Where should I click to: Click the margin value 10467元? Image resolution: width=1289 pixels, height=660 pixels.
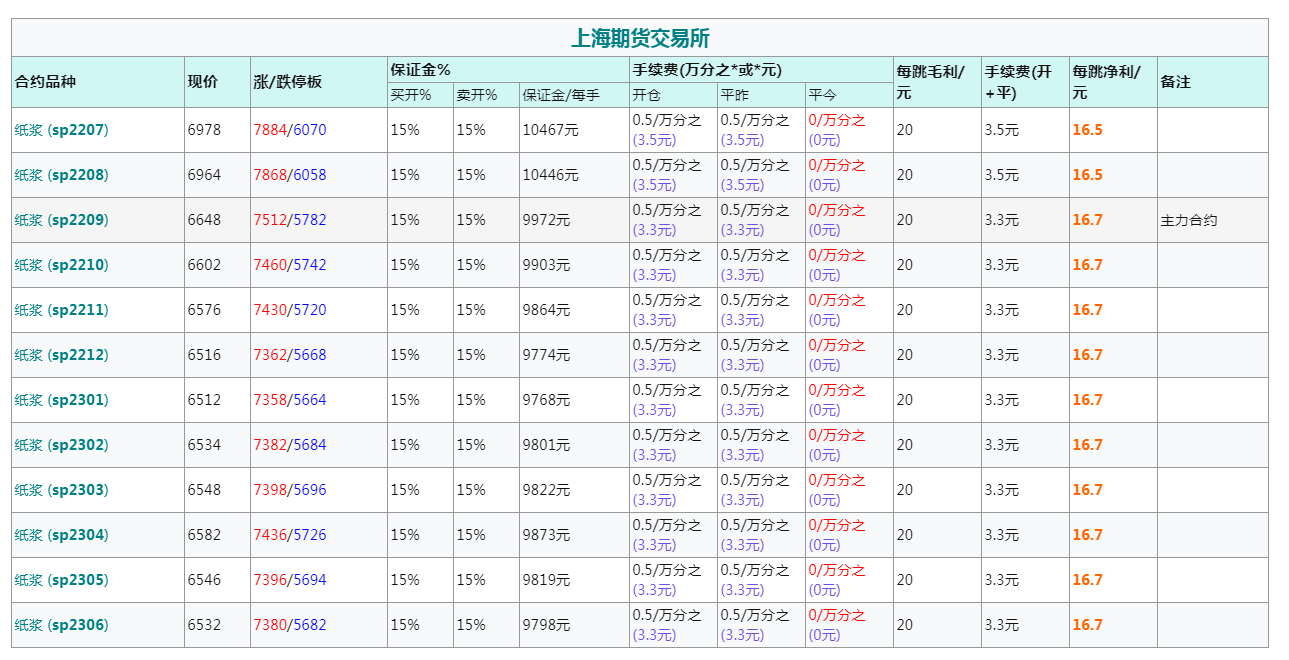point(550,130)
